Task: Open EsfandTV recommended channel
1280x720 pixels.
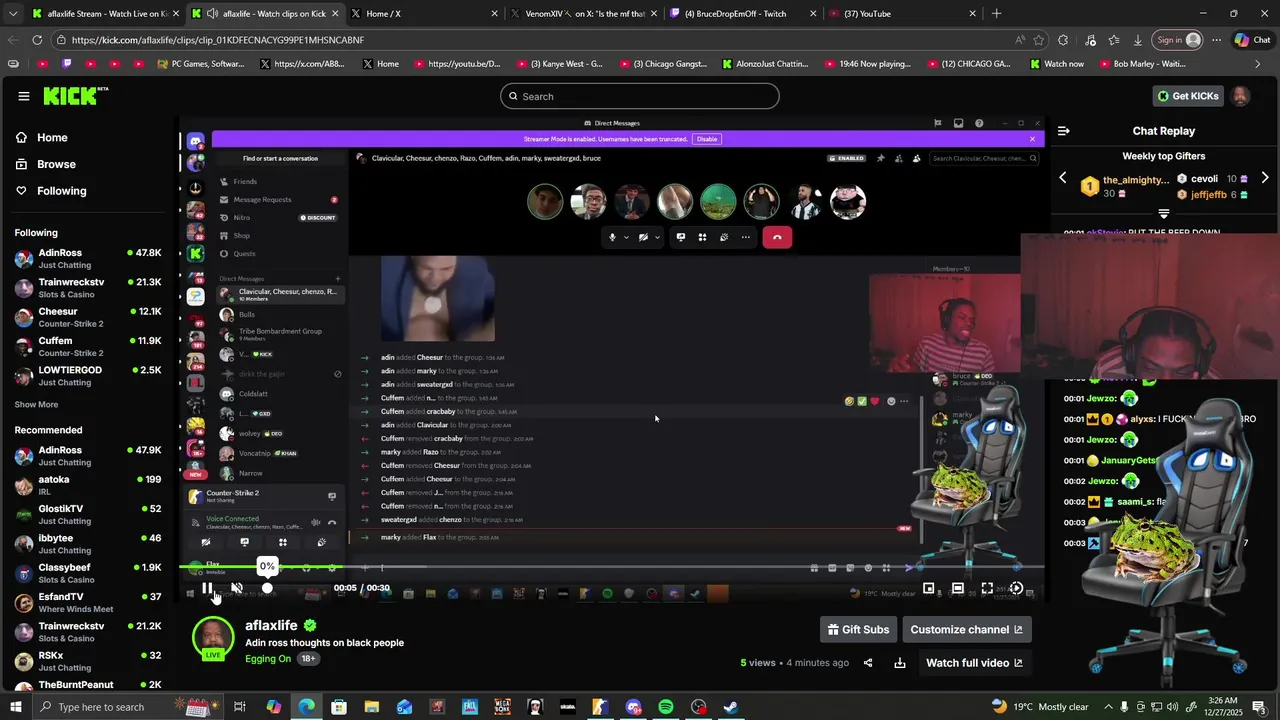Action: (x=88, y=602)
